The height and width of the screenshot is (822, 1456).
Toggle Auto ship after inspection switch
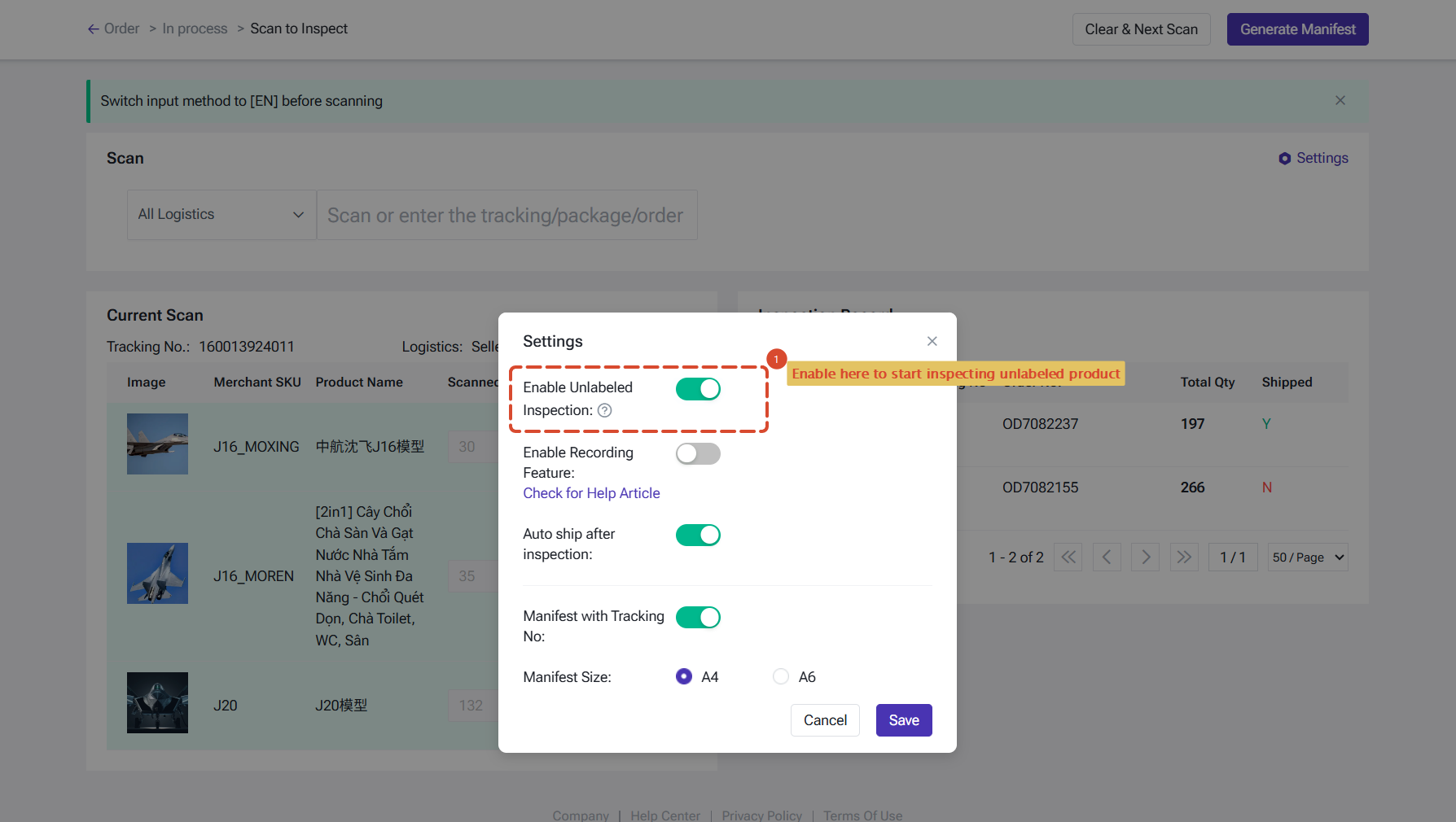tap(698, 536)
